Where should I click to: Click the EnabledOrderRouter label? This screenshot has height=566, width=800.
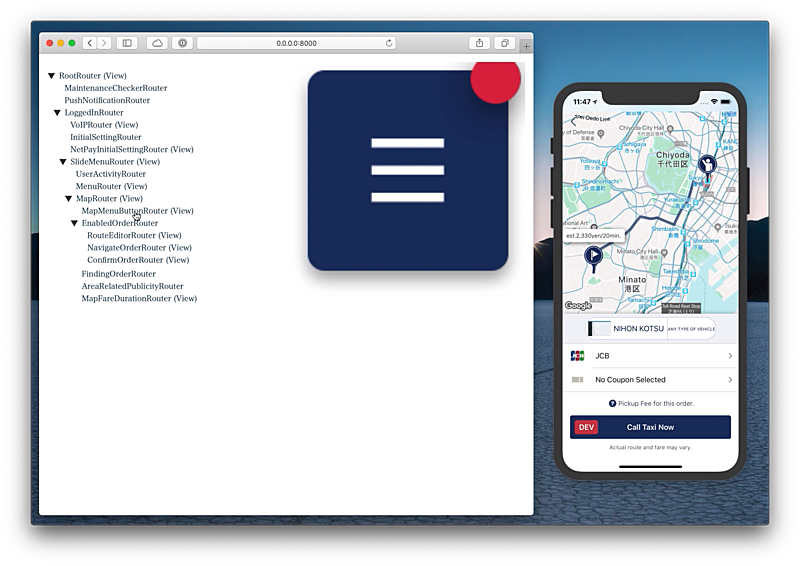click(120, 223)
